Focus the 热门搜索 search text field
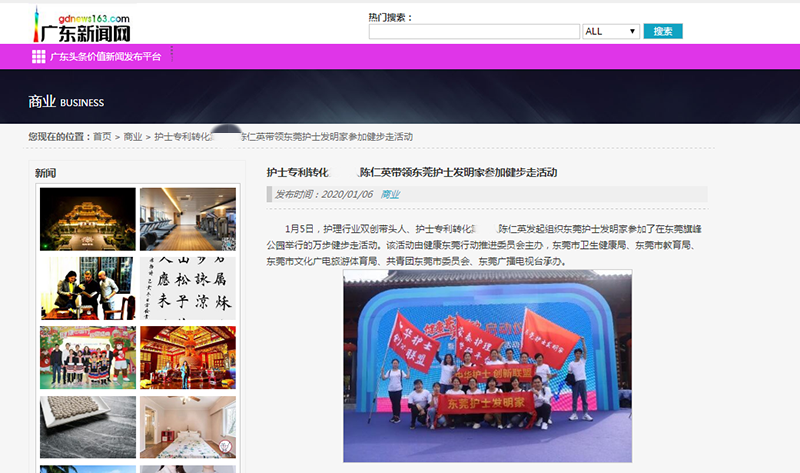 tap(474, 32)
